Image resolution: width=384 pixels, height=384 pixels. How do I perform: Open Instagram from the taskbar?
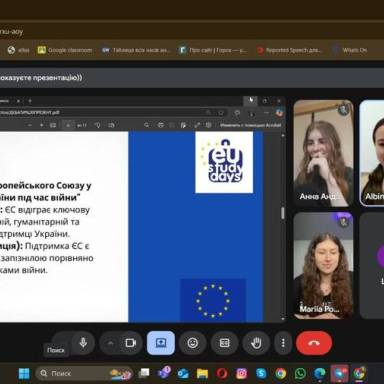(x=241, y=373)
